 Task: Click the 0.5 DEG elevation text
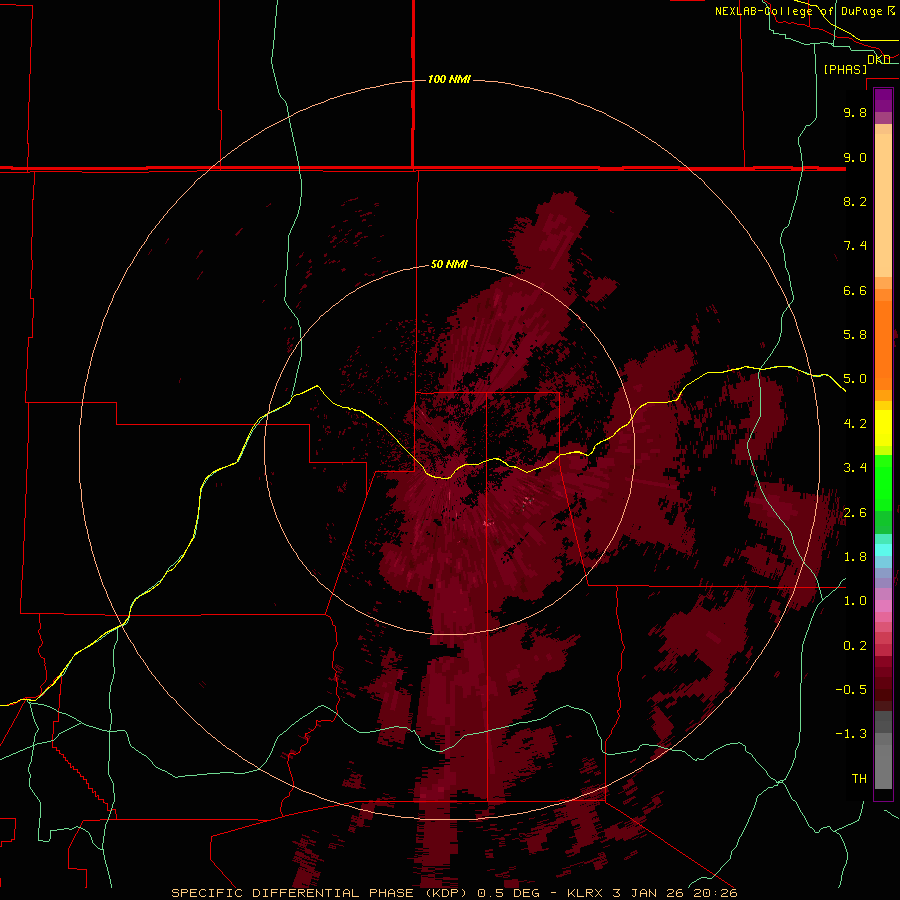coord(509,893)
